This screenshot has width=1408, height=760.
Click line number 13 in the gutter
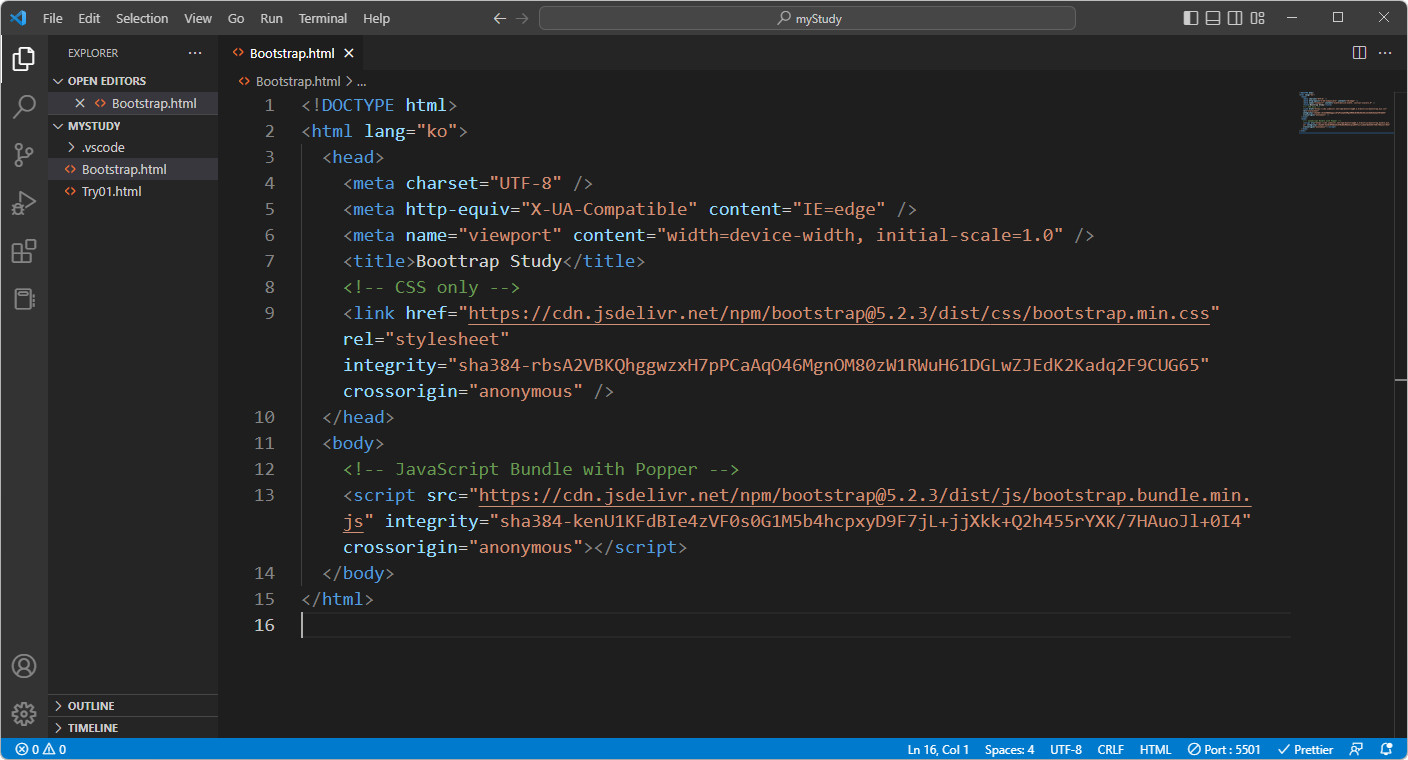click(x=264, y=495)
